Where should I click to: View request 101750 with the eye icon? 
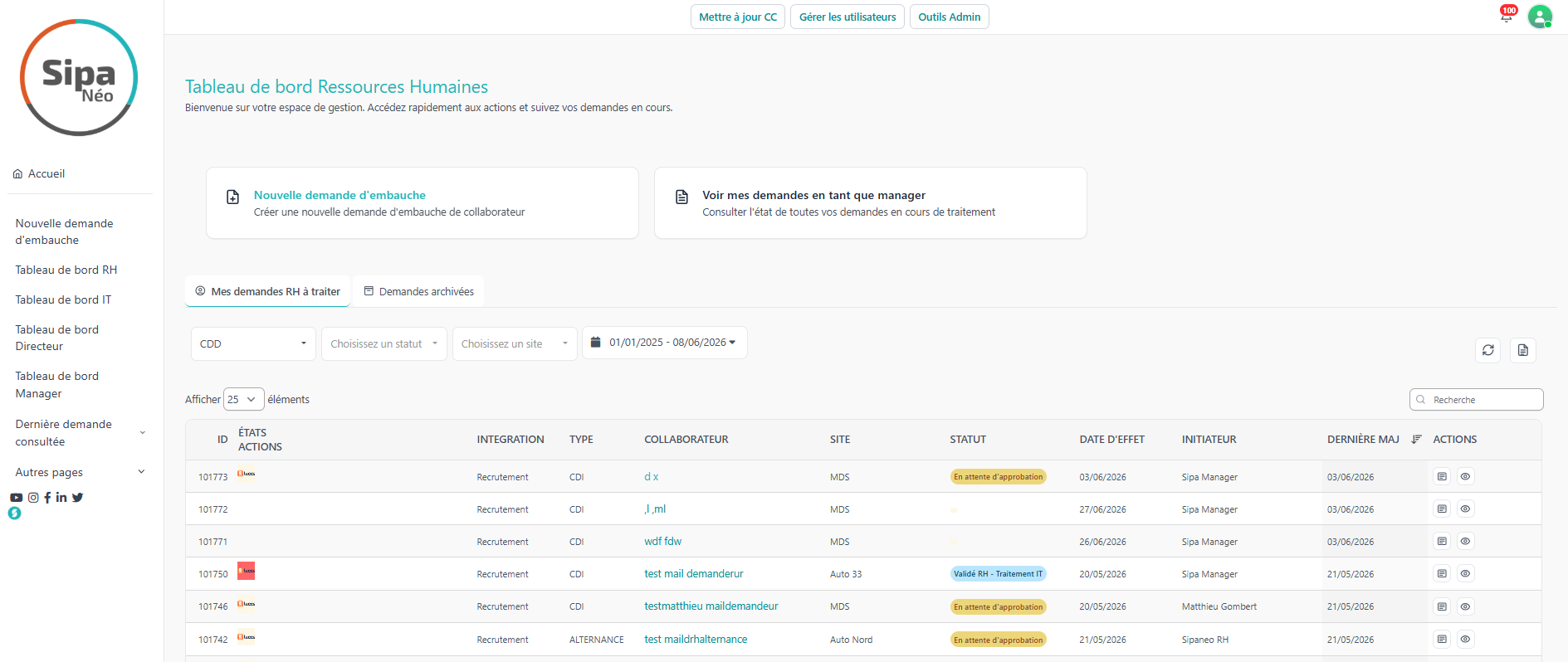tap(1466, 574)
